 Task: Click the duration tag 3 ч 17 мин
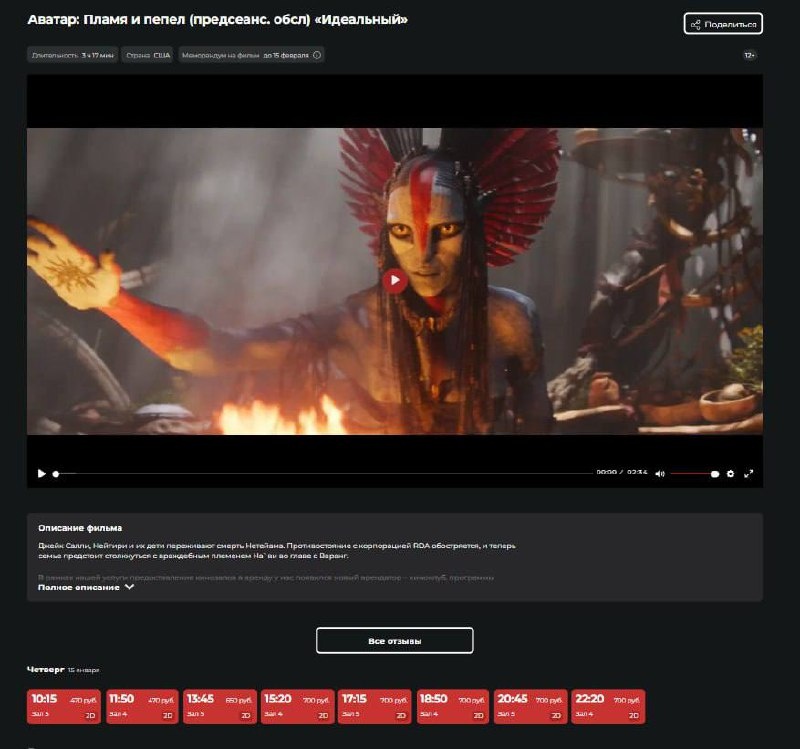pos(72,55)
